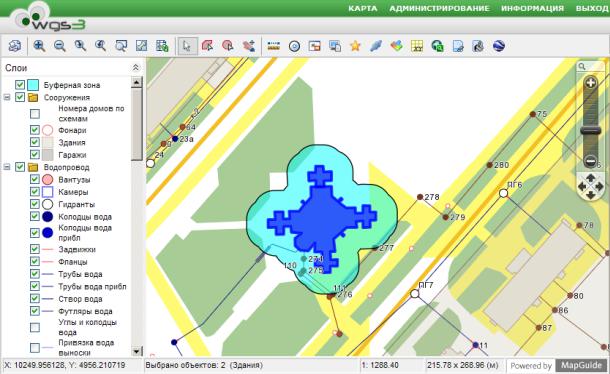This screenshot has height=374, width=610.
Task: Collapse the Слои panel with double chevron
Action: pos(135,68)
